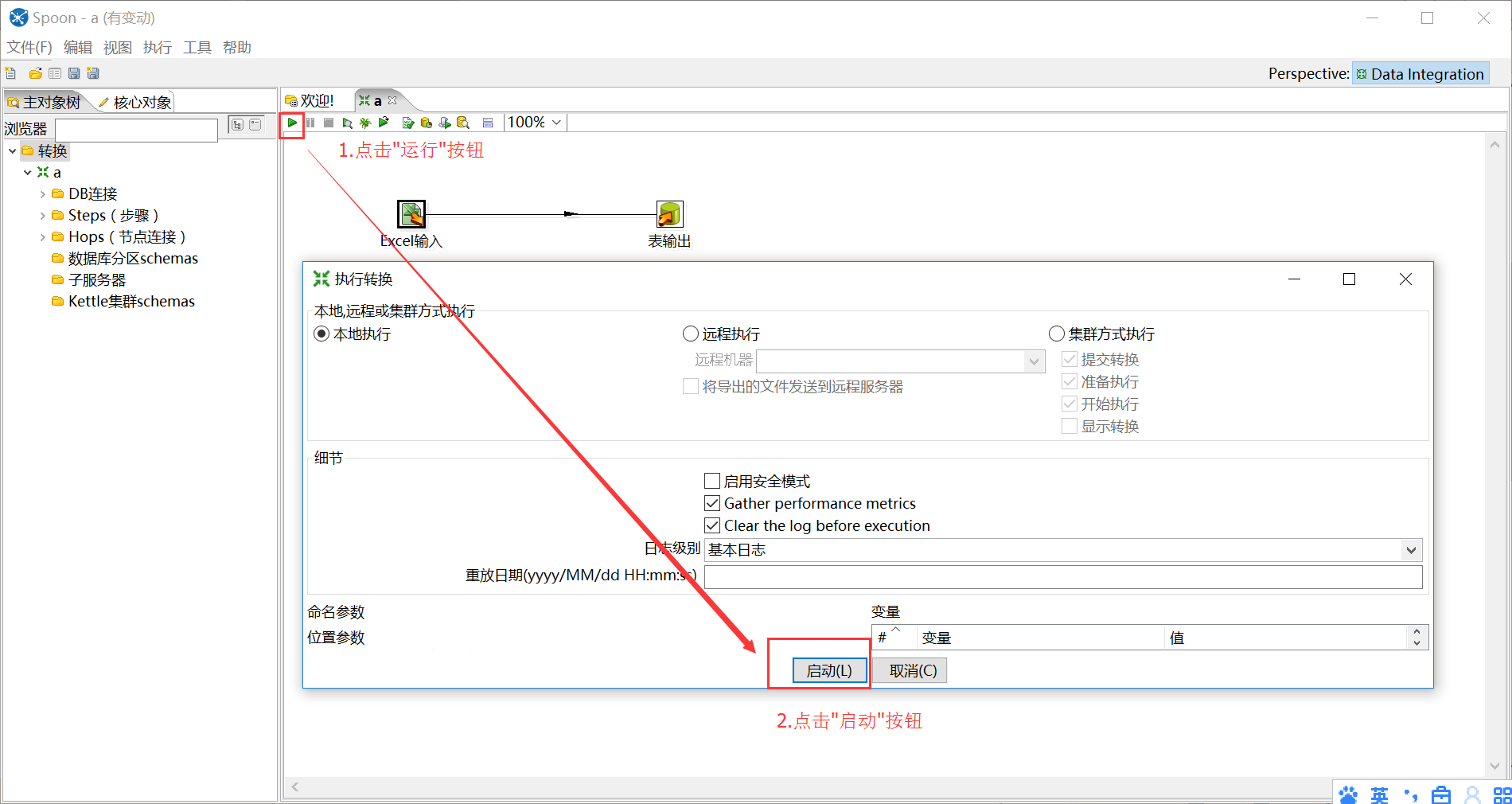Toggle the 提交转换 checkbox
Viewport: 1512px width, 804px height.
click(1070, 359)
